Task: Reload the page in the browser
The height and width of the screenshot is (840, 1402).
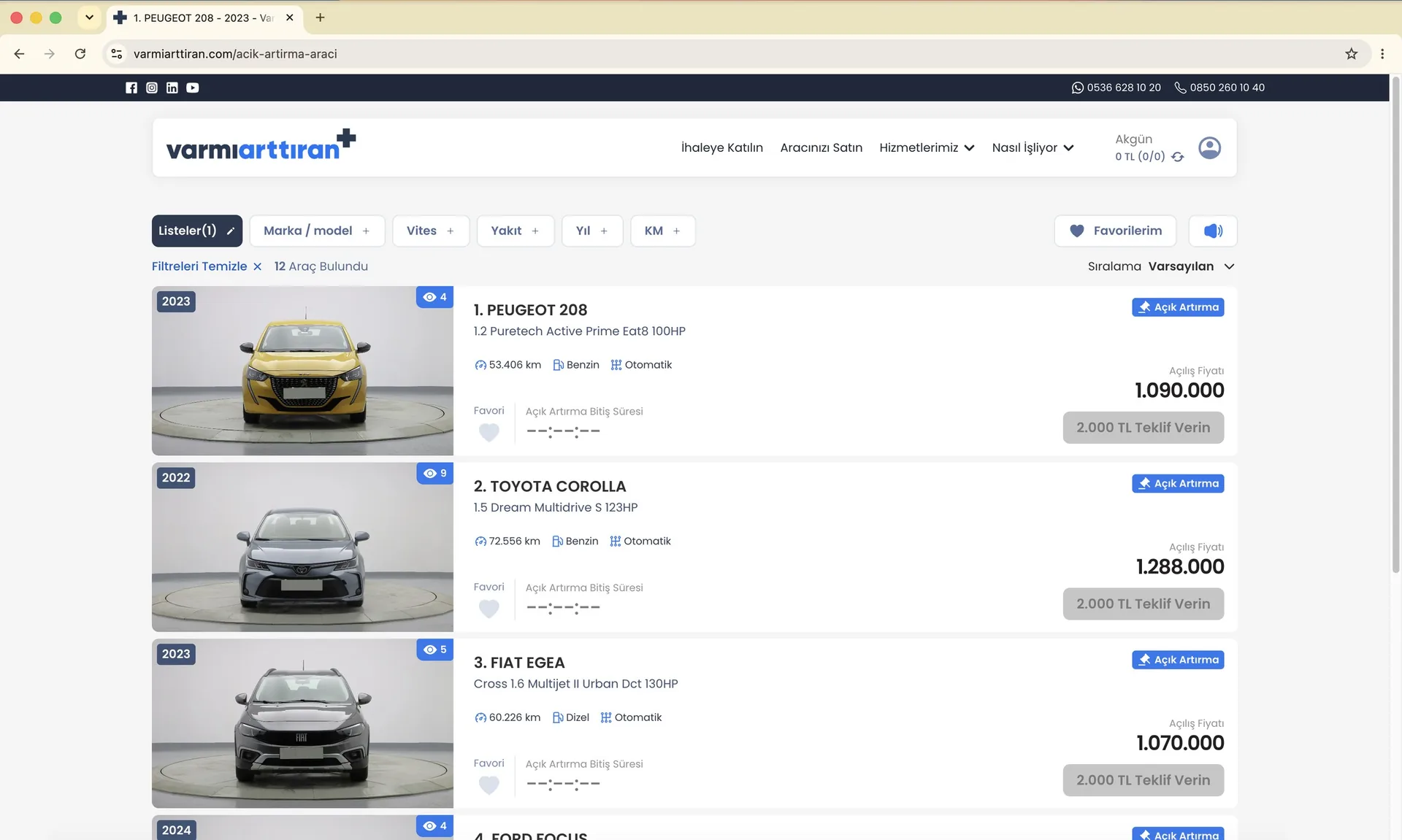Action: tap(80, 54)
